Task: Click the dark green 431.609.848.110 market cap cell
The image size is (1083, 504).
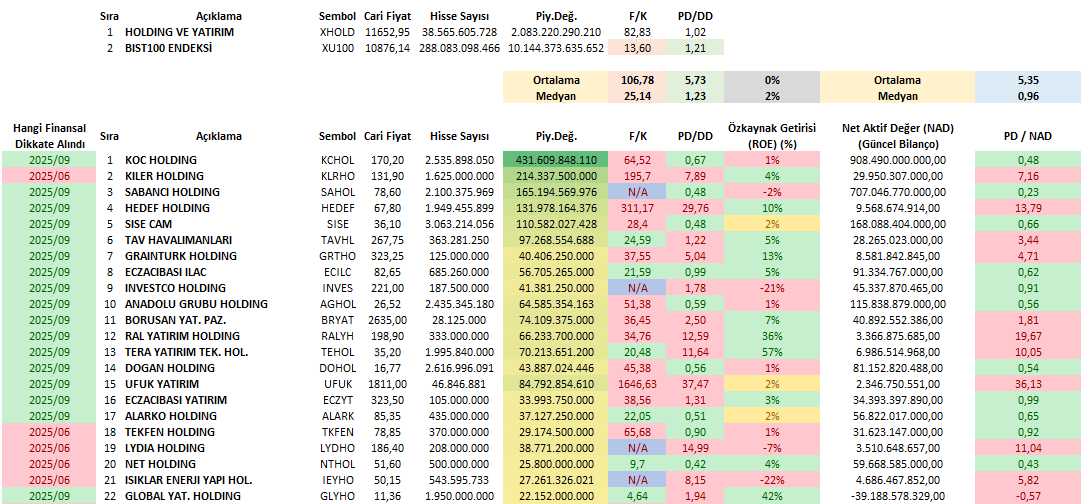Action: click(x=556, y=160)
